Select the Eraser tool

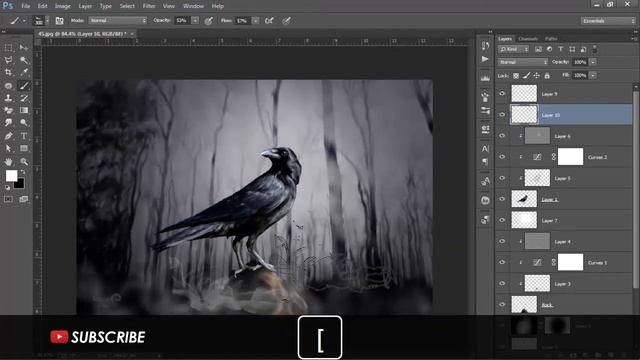coord(8,110)
